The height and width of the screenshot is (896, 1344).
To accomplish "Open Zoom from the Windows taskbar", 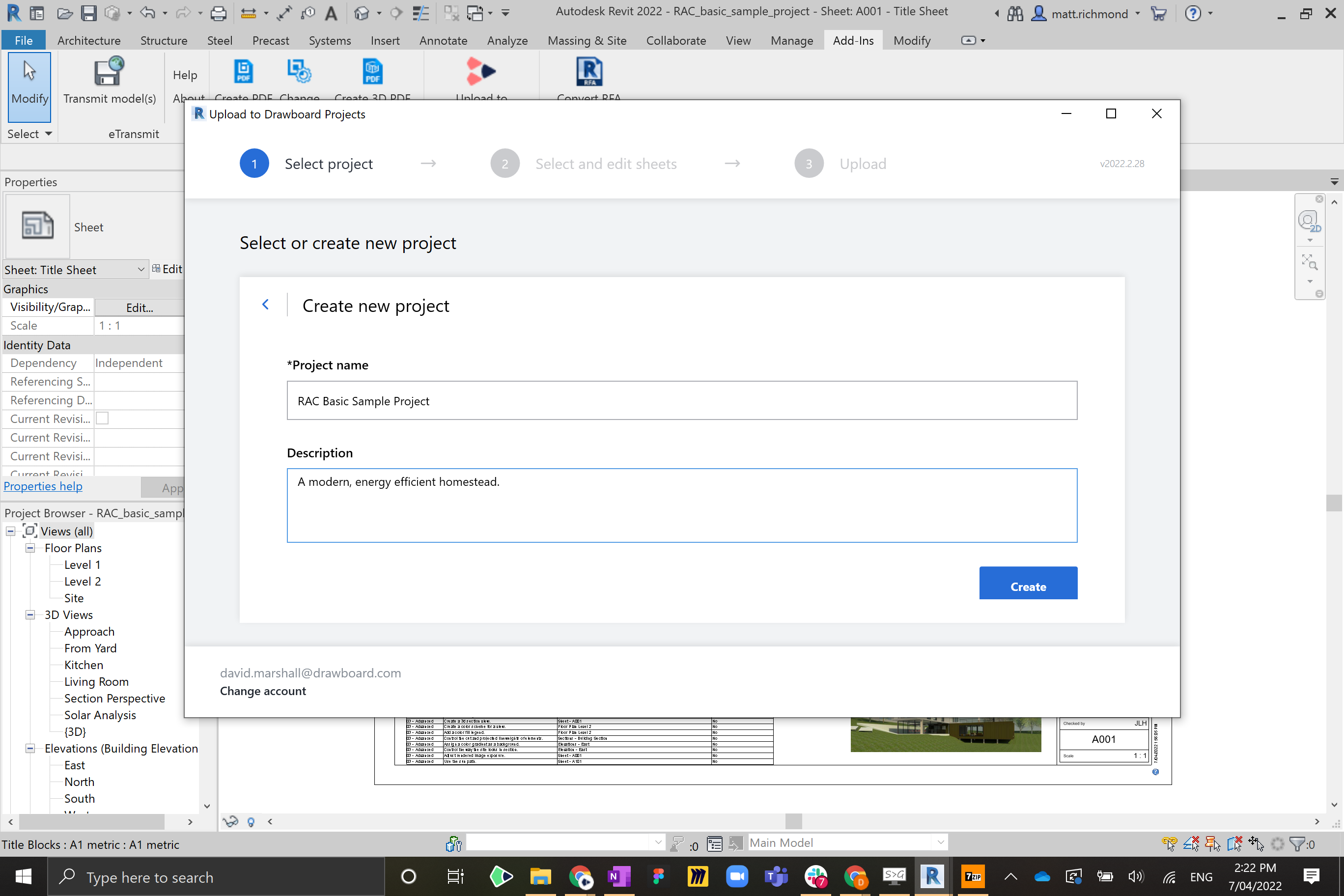I will tap(736, 876).
